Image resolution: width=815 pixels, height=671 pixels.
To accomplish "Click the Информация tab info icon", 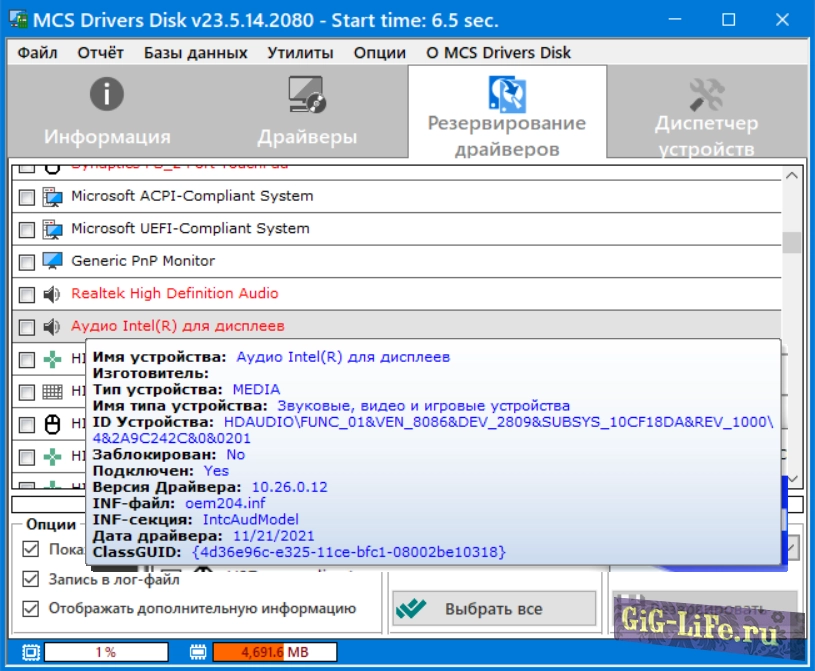I will [x=107, y=95].
